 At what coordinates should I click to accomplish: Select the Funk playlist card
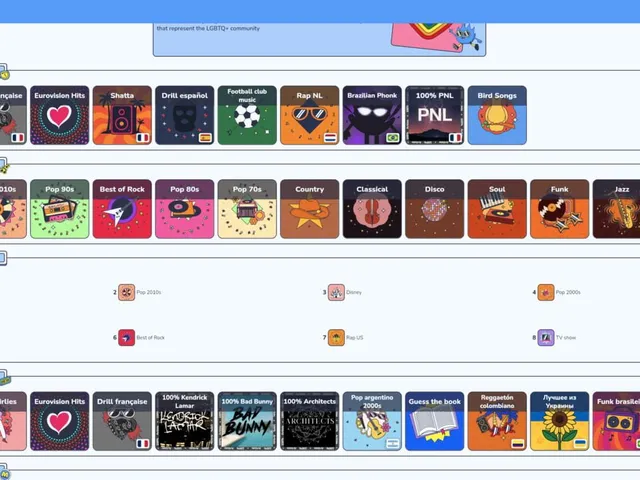(559, 209)
